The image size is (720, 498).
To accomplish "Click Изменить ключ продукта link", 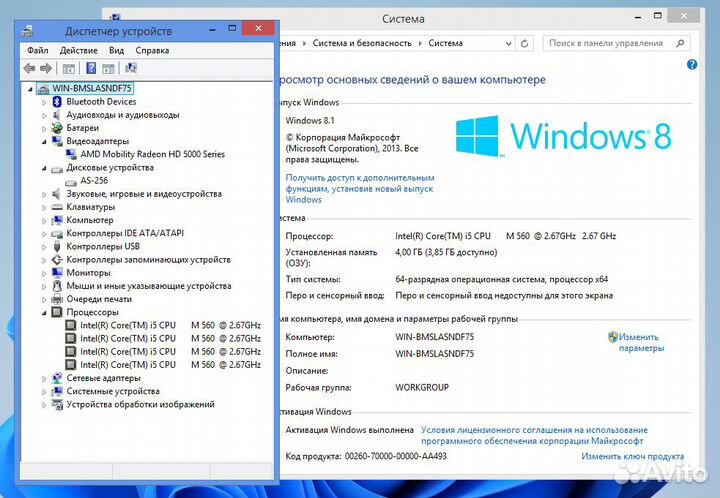I will (x=632, y=456).
